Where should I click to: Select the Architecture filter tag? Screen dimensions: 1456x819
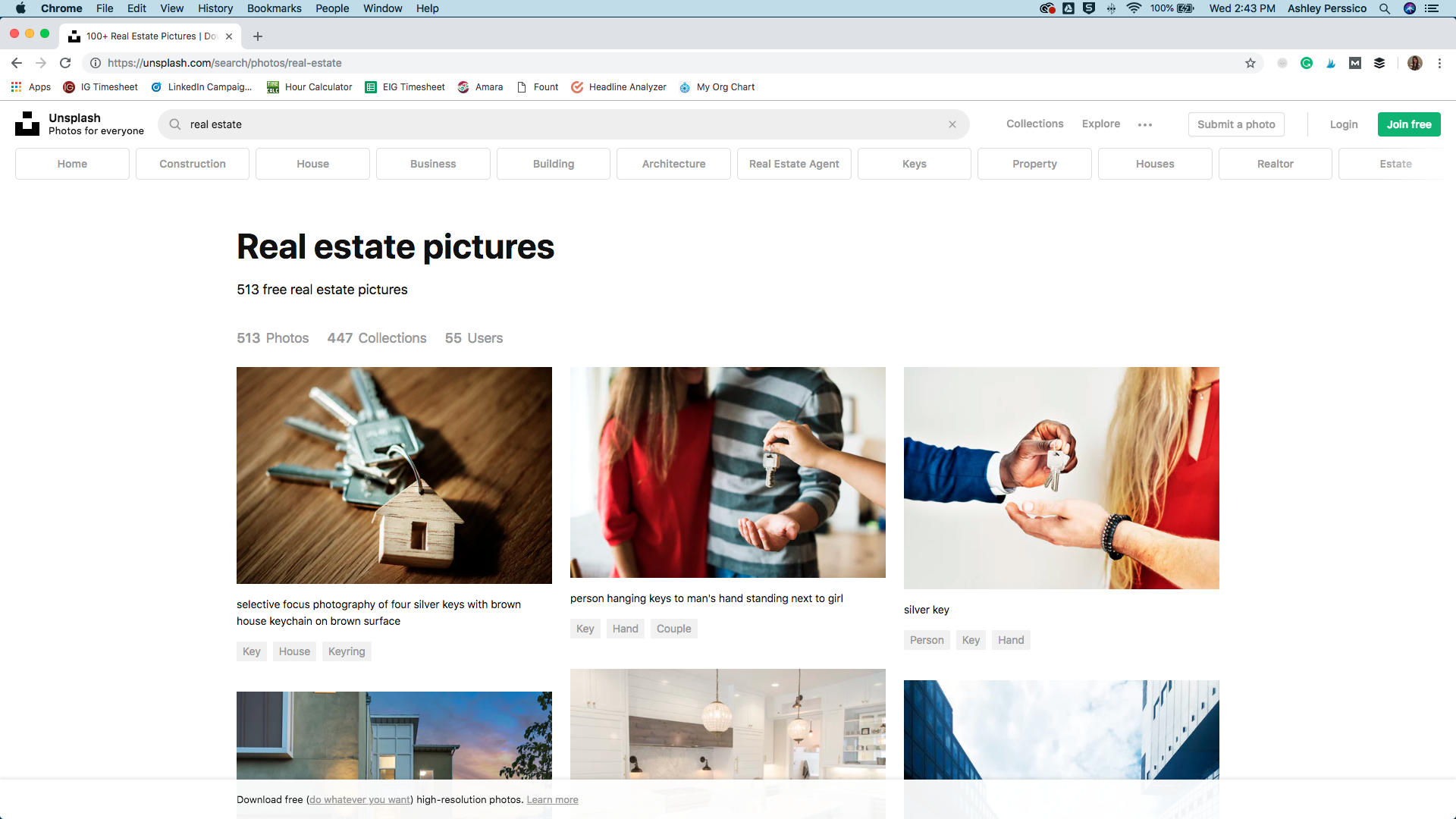[x=673, y=163]
